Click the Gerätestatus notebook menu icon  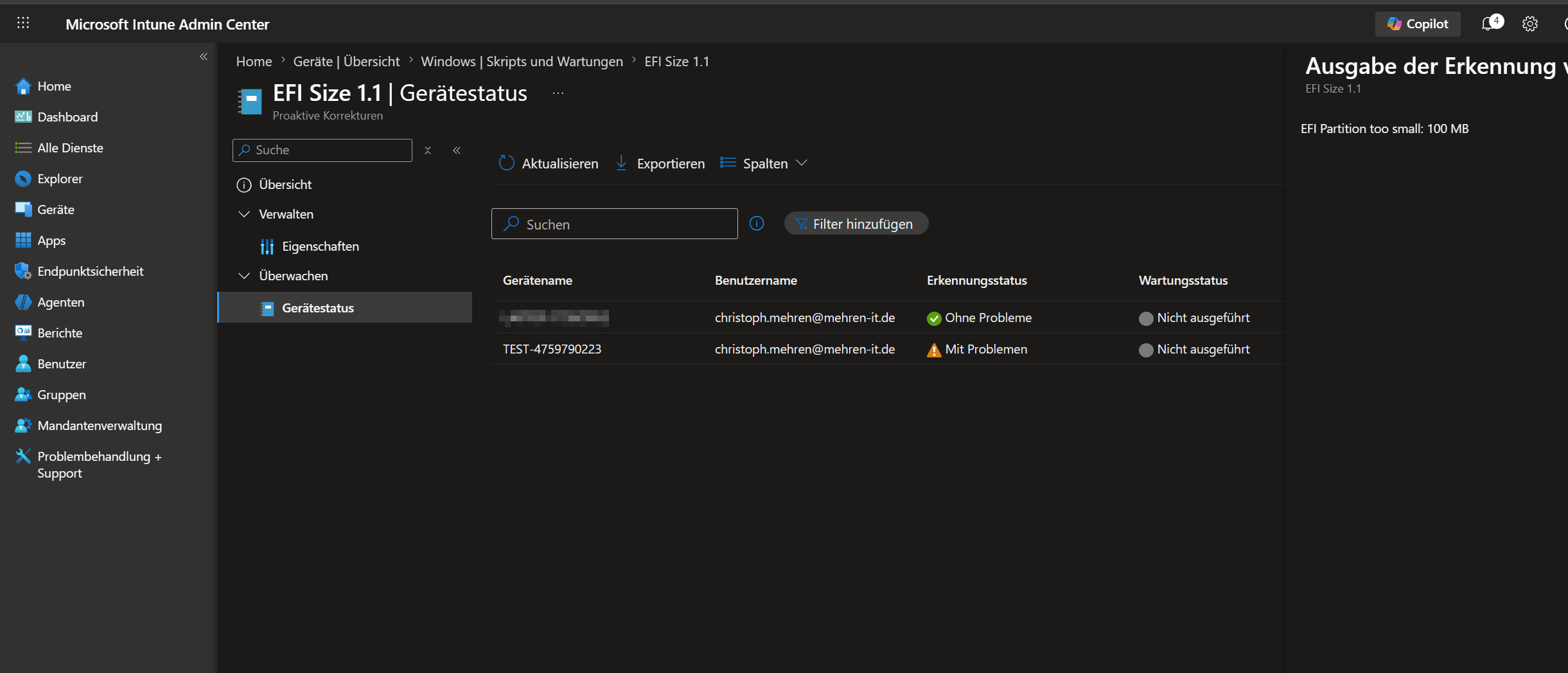267,309
